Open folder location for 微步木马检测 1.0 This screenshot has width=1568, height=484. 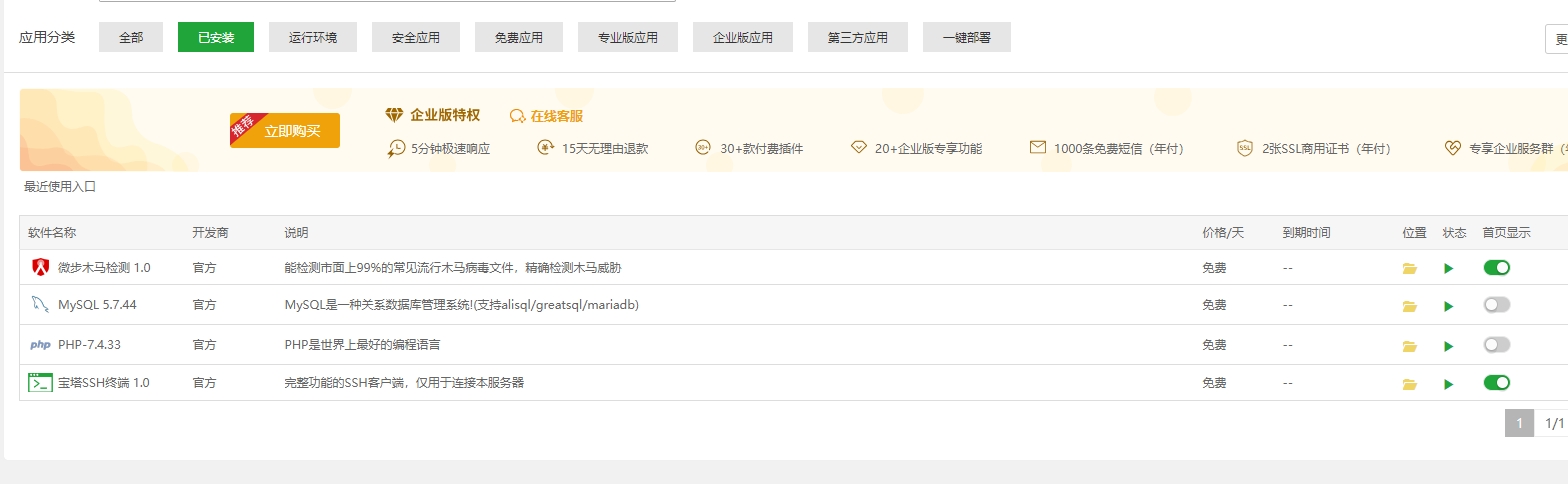point(1410,268)
